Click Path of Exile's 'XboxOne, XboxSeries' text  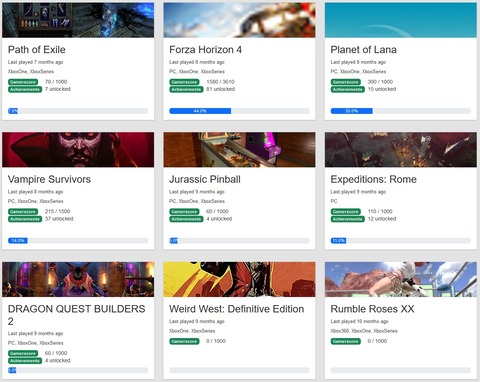tap(31, 72)
